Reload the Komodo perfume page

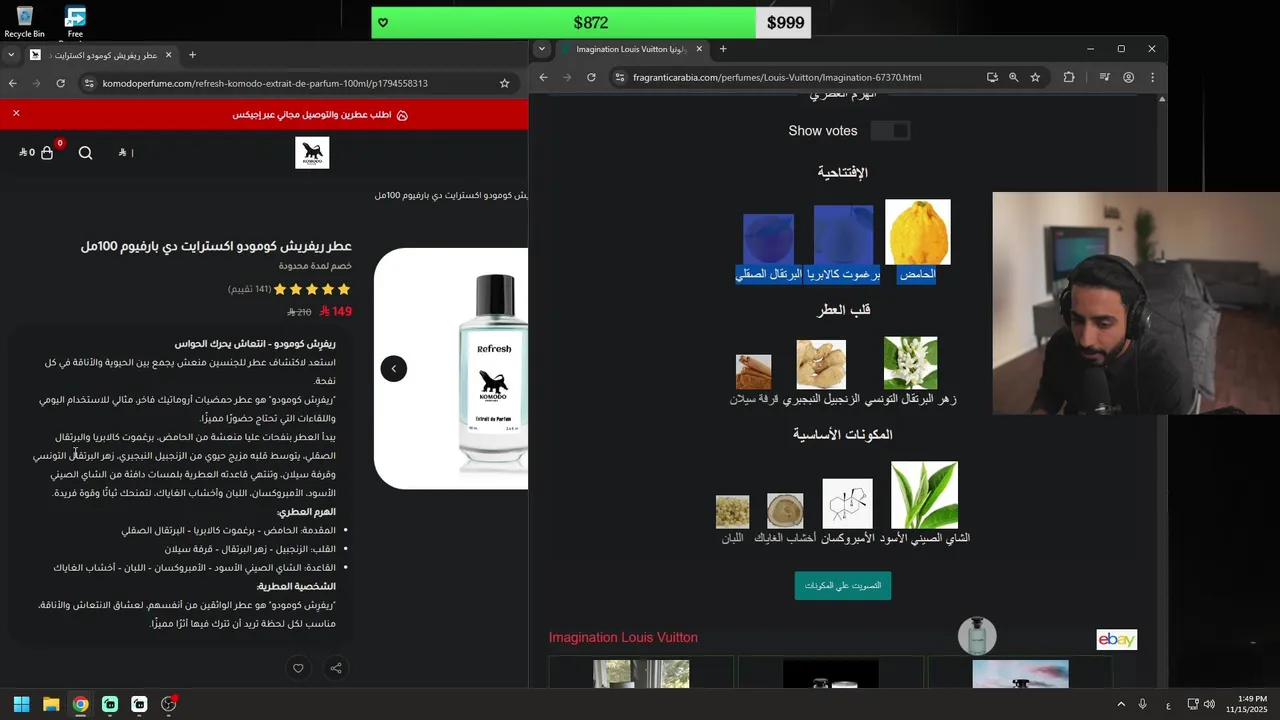60,83
